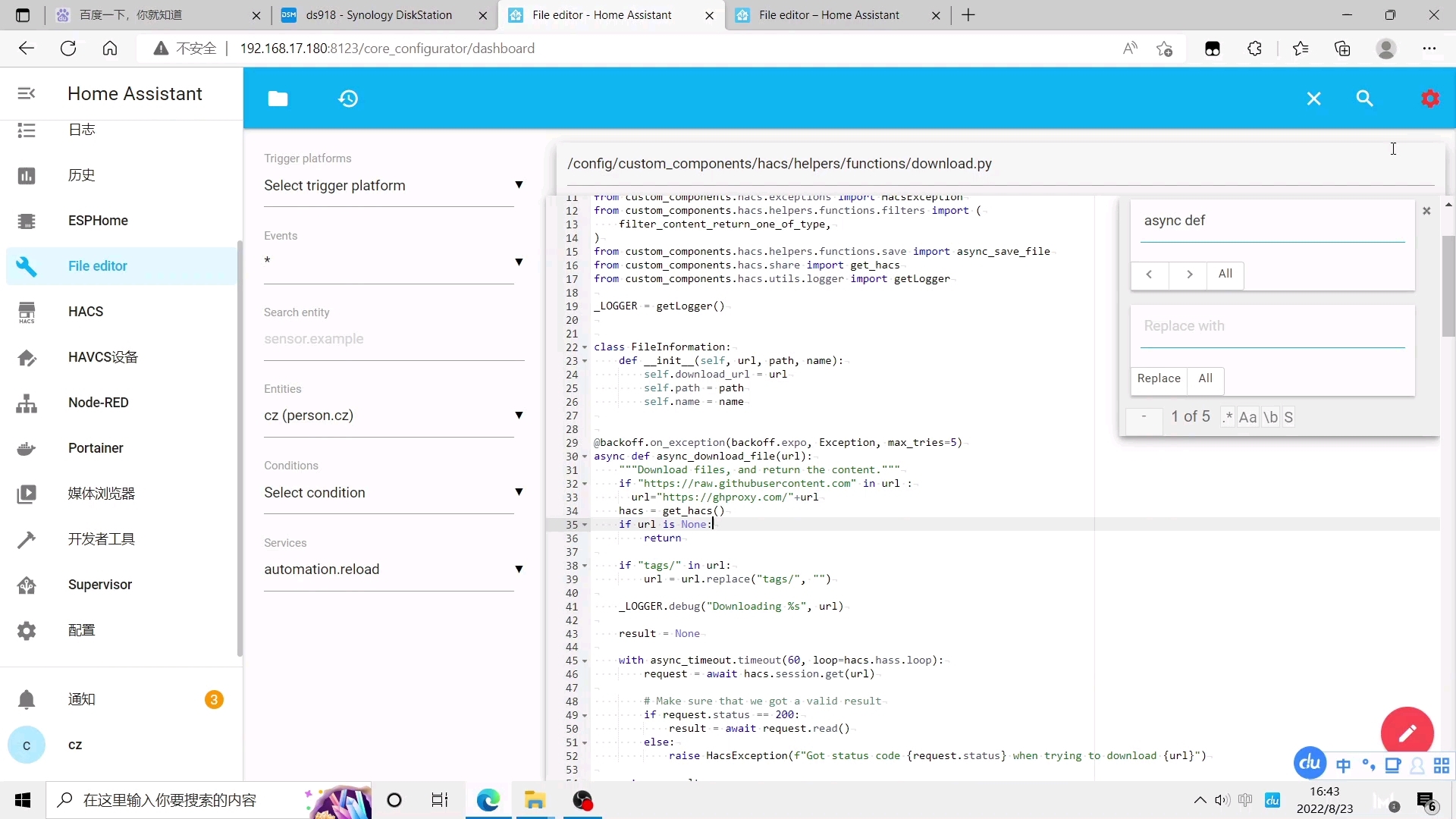Click the next match arrow in search
1456x819 pixels.
pos(1190,274)
